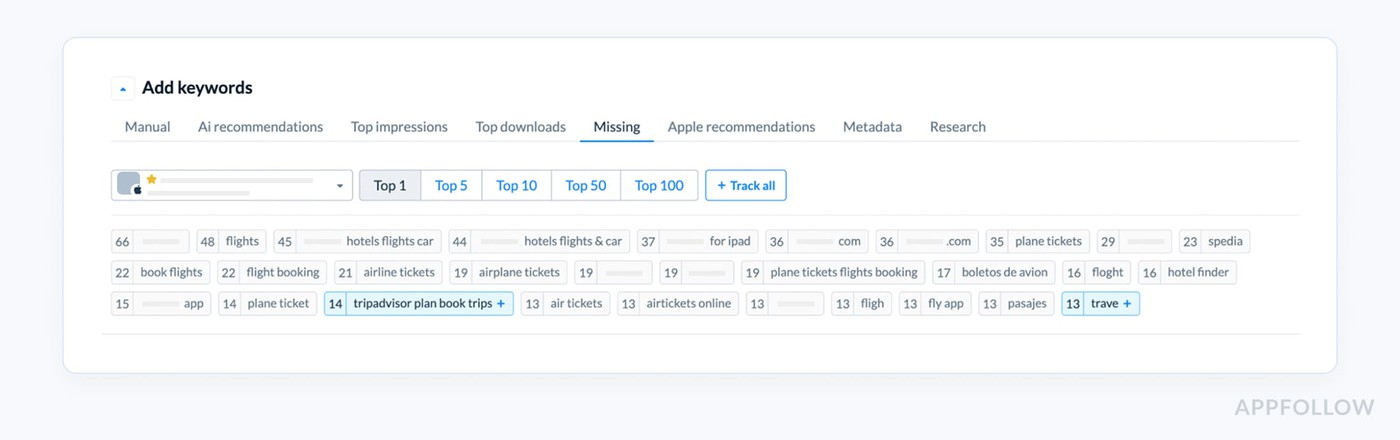Open the Ai recommendations tab
The image size is (1400, 440).
tap(260, 127)
